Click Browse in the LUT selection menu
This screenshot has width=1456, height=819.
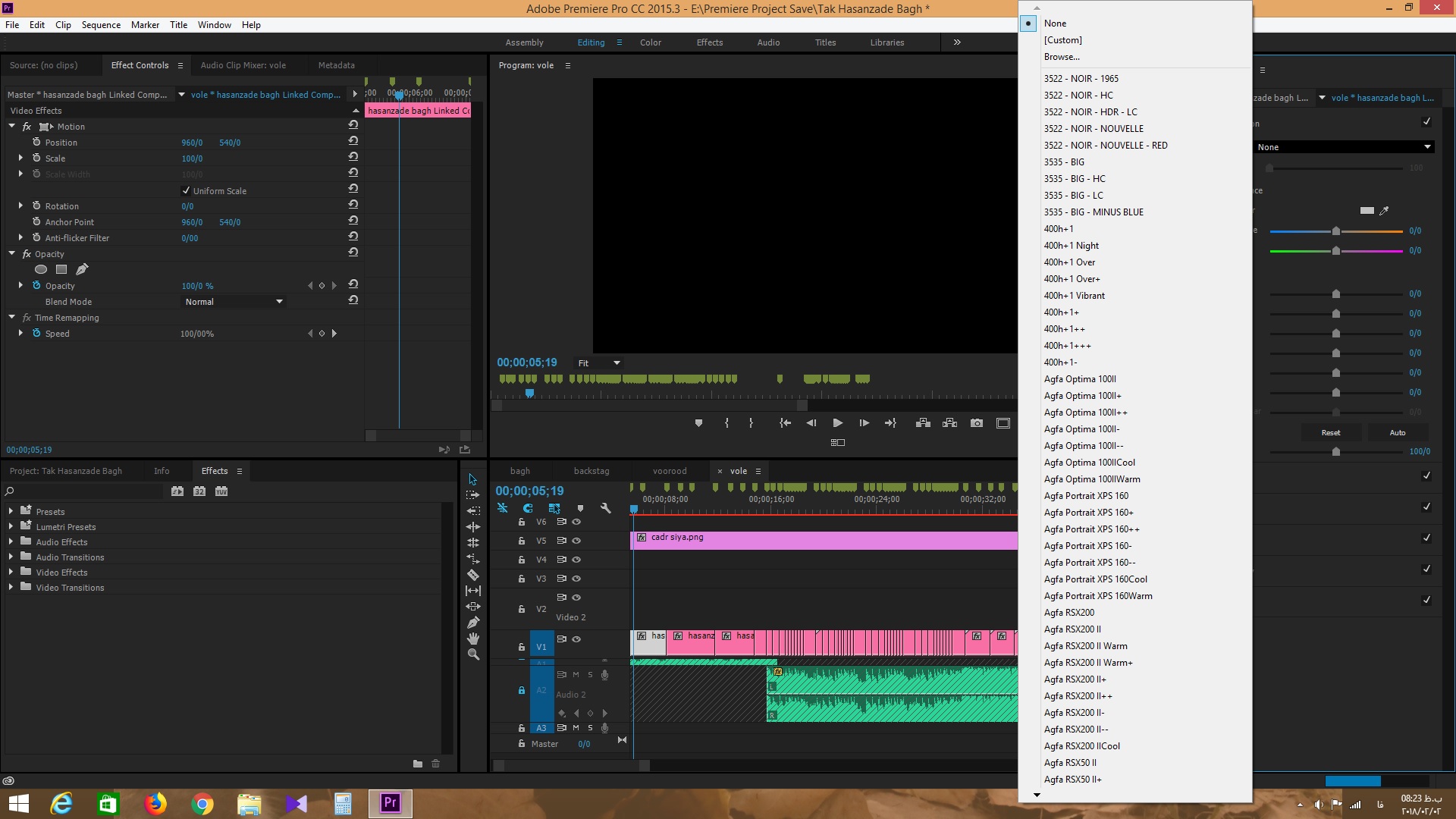(x=1063, y=56)
